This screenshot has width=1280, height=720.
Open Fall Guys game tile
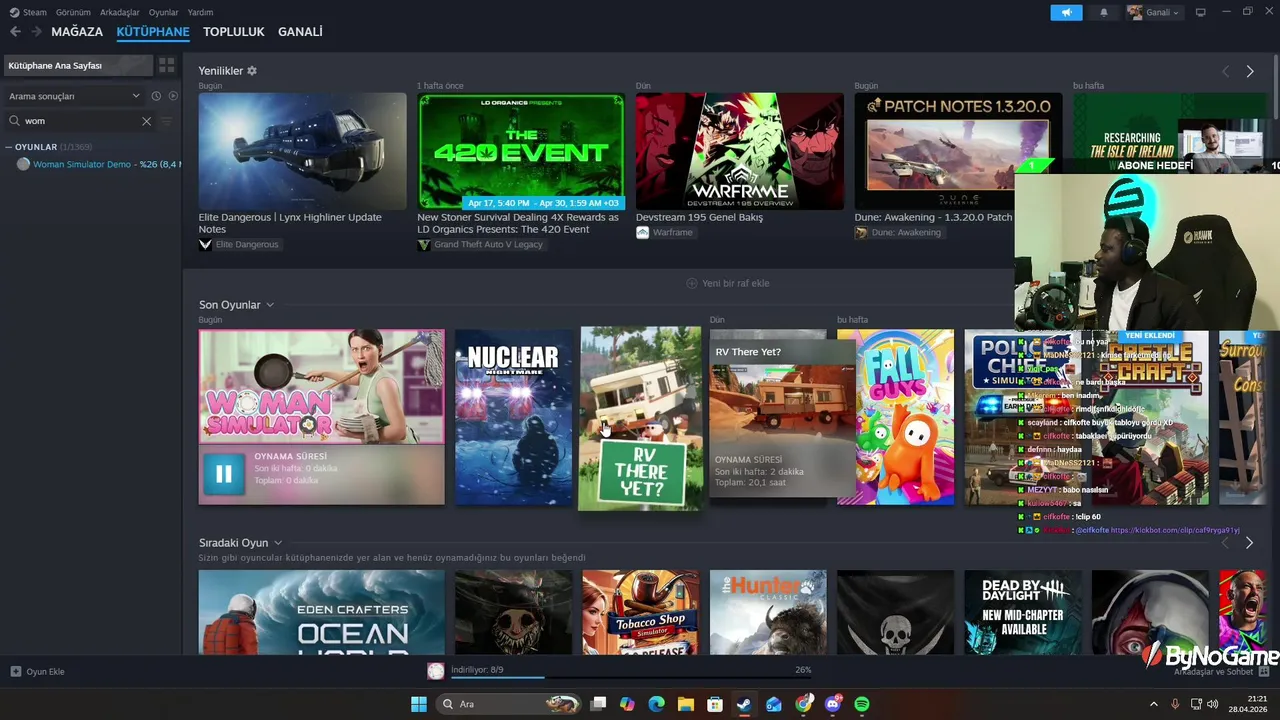(895, 417)
